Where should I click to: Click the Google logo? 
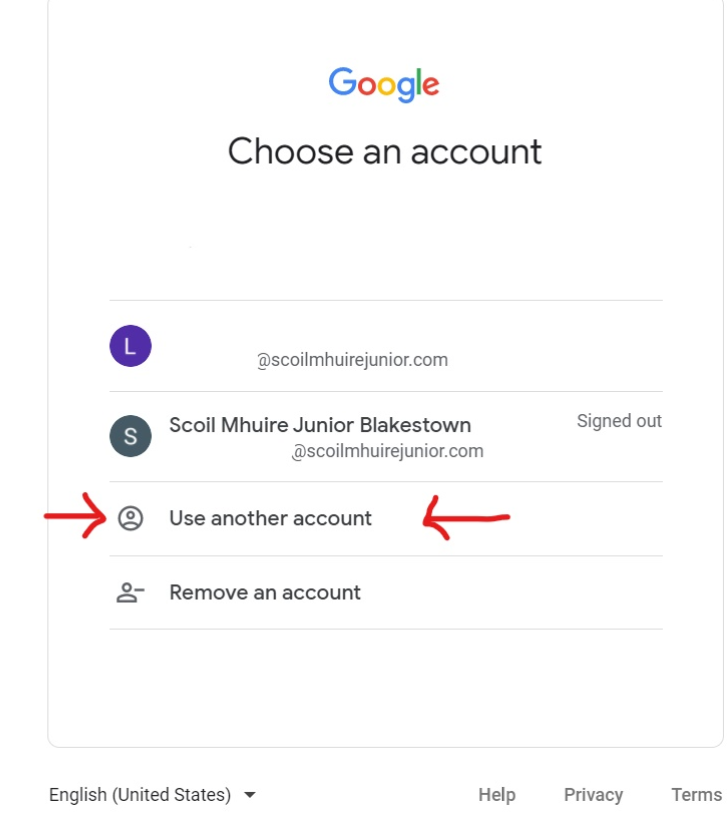coord(384,84)
